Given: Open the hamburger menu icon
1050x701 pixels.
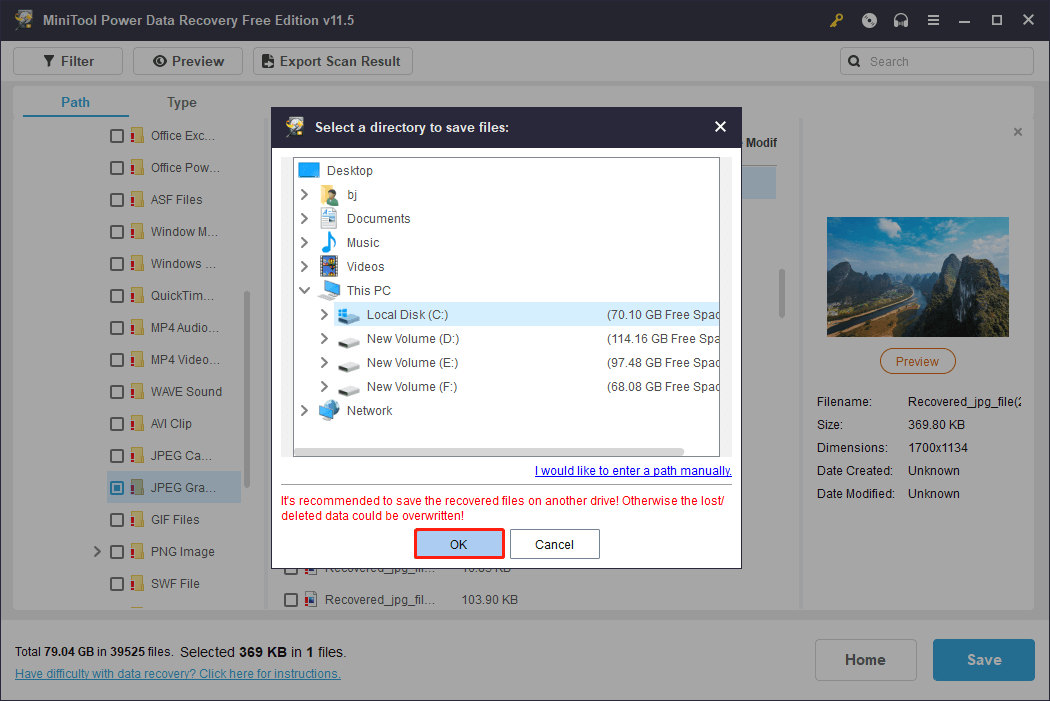Looking at the screenshot, I should [933, 21].
